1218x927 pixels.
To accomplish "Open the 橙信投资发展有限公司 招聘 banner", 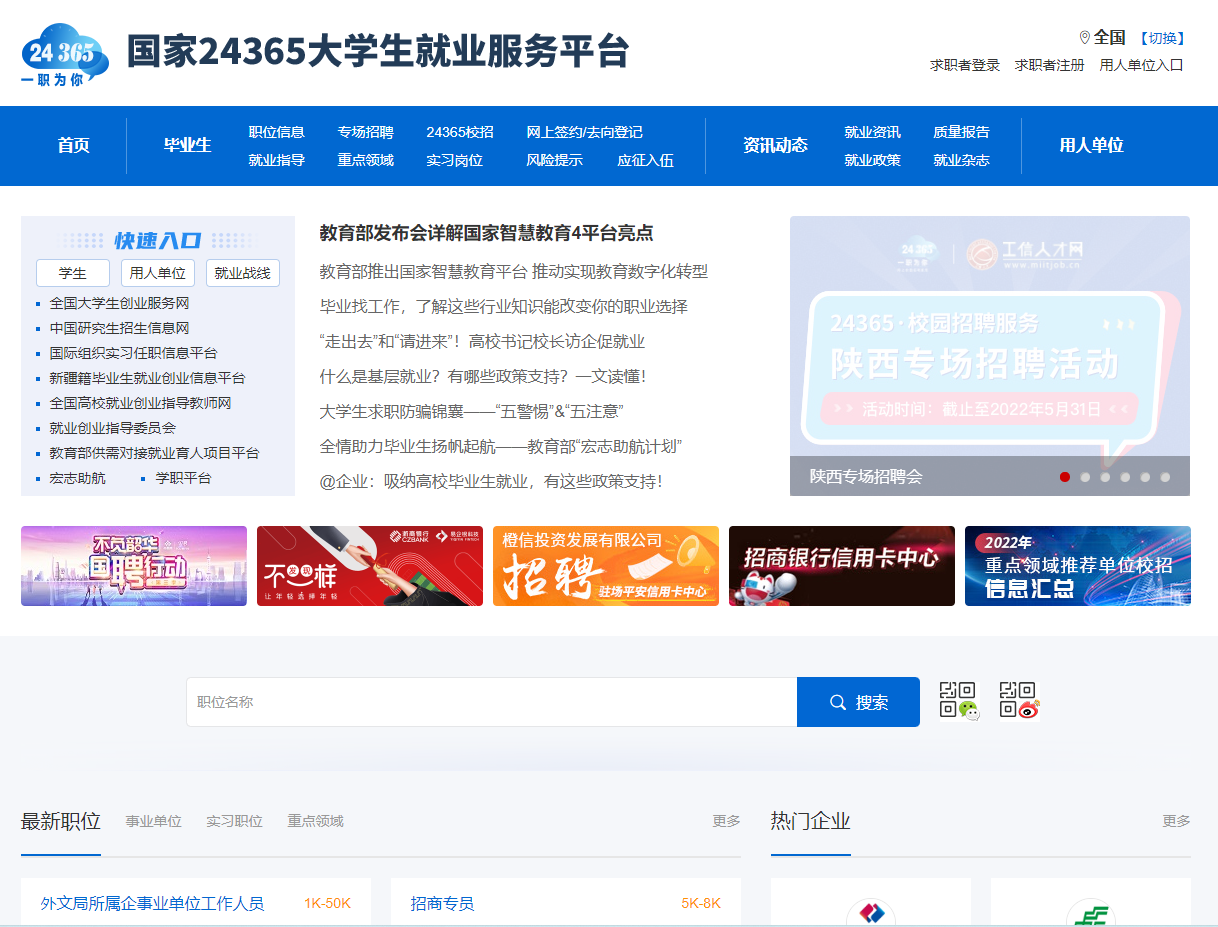I will [x=605, y=566].
